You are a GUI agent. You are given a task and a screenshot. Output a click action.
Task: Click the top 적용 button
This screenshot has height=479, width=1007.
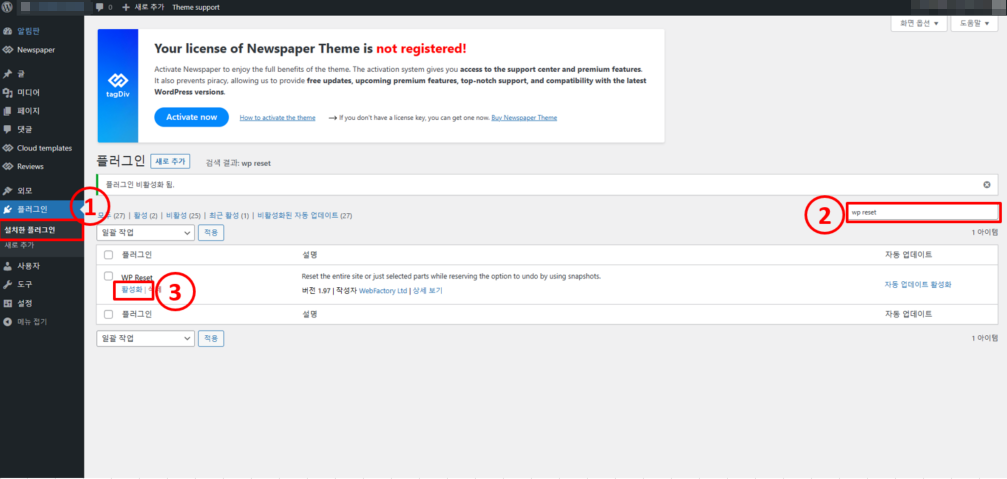211,232
